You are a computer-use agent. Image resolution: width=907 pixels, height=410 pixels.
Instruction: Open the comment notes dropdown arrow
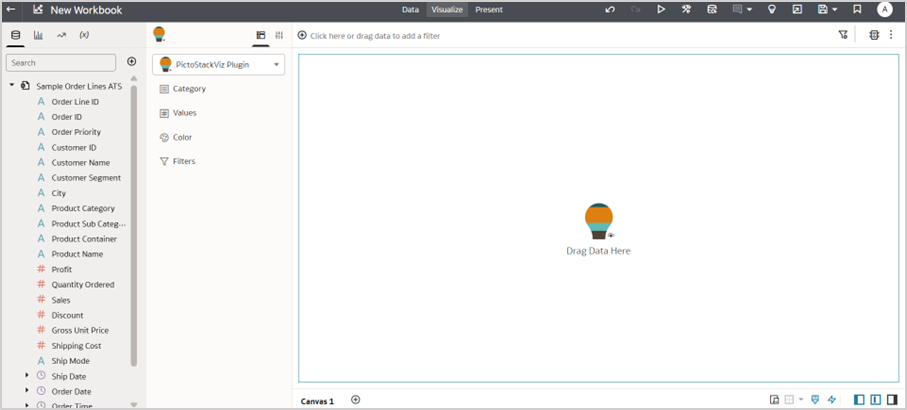pyautogui.click(x=750, y=10)
